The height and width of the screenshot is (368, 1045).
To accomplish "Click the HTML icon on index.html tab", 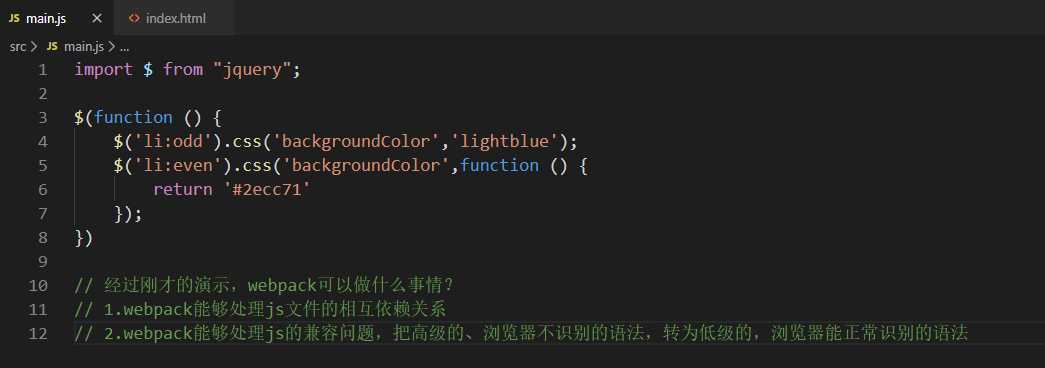I will tap(133, 19).
